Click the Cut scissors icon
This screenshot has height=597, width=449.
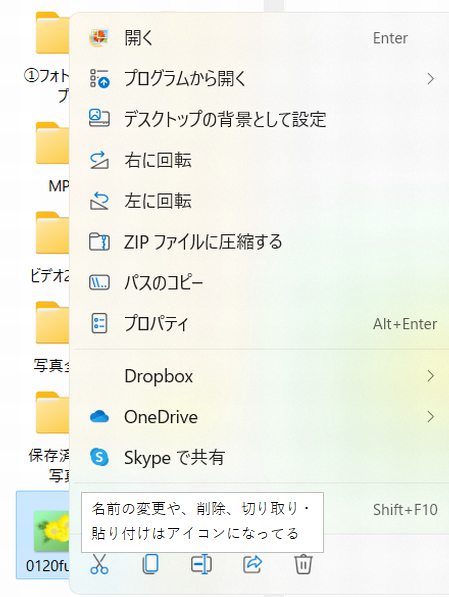coord(99,564)
